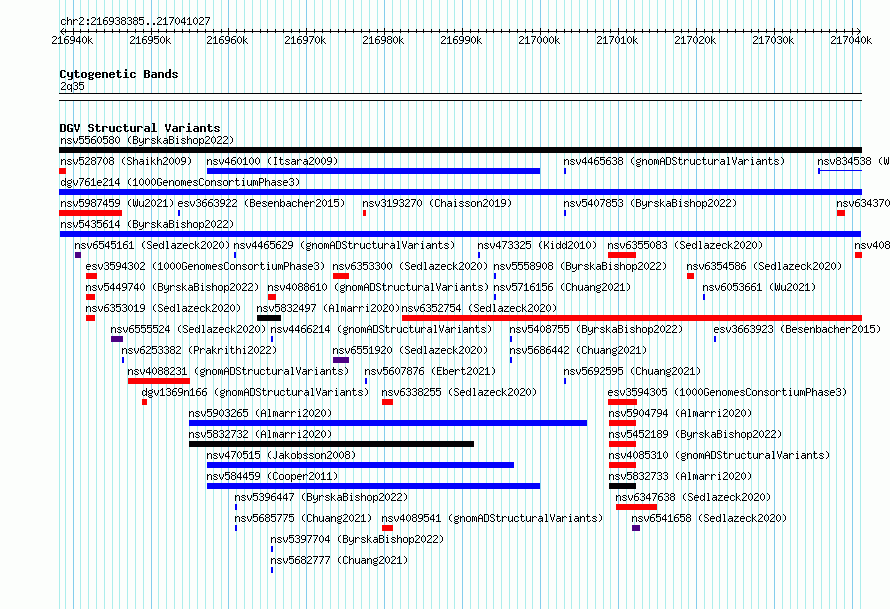Screen dimensions: 890x609
Task: Click nsv4085310 gnomADStructuralVariants label
Action: coord(719,455)
